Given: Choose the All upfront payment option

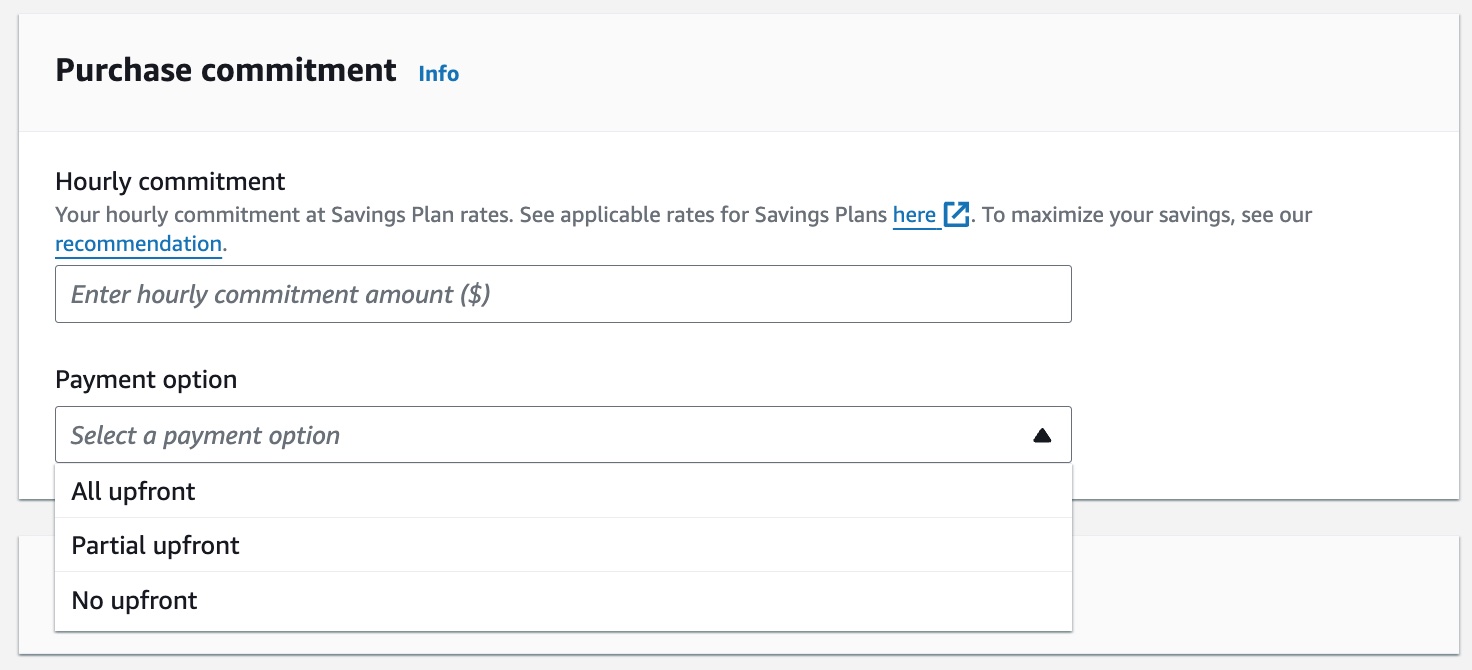Looking at the screenshot, I should [x=134, y=491].
